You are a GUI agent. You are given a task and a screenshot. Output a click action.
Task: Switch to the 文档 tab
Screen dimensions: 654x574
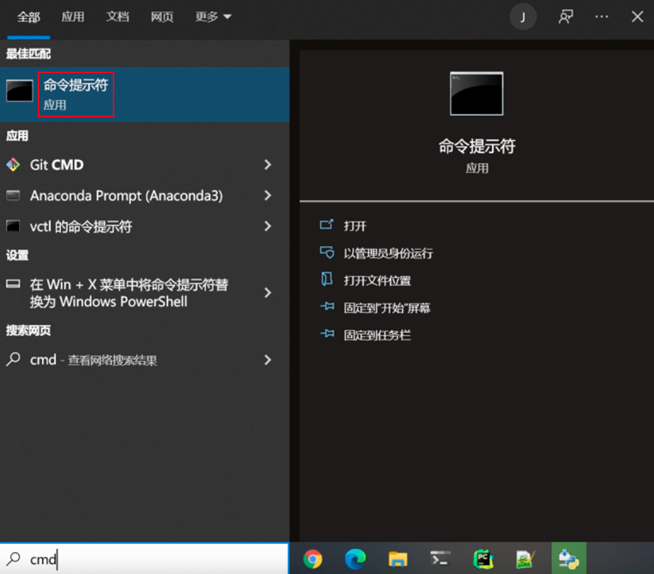118,17
